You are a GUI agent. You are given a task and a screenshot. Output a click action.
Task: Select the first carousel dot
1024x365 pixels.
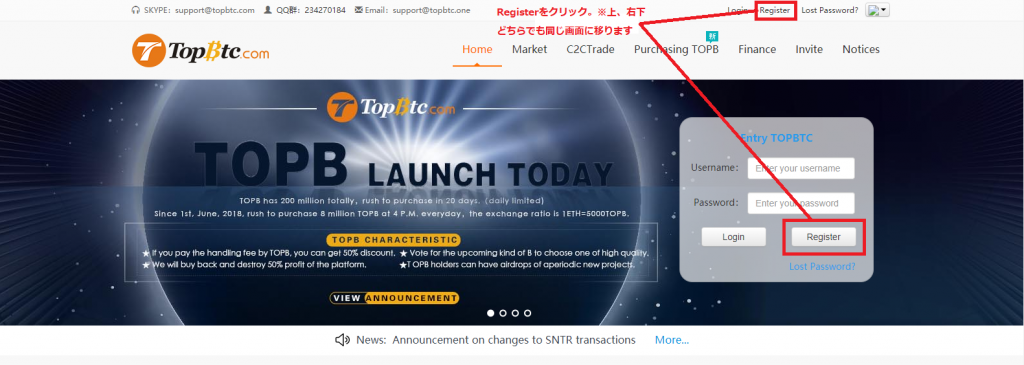pyautogui.click(x=490, y=313)
